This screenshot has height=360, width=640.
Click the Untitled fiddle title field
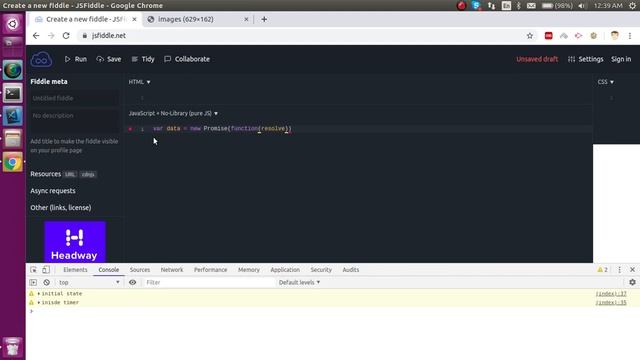tap(74, 98)
